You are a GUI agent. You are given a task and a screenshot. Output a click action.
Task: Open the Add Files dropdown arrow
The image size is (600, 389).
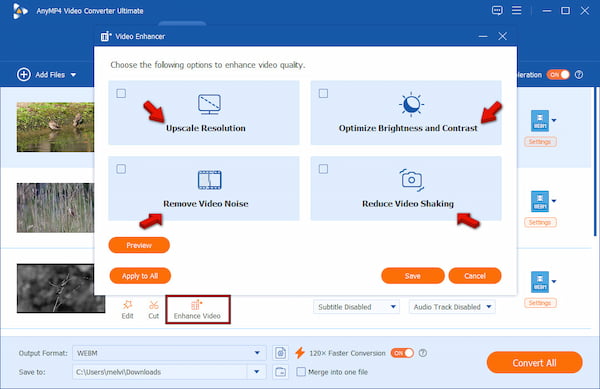[x=73, y=75]
